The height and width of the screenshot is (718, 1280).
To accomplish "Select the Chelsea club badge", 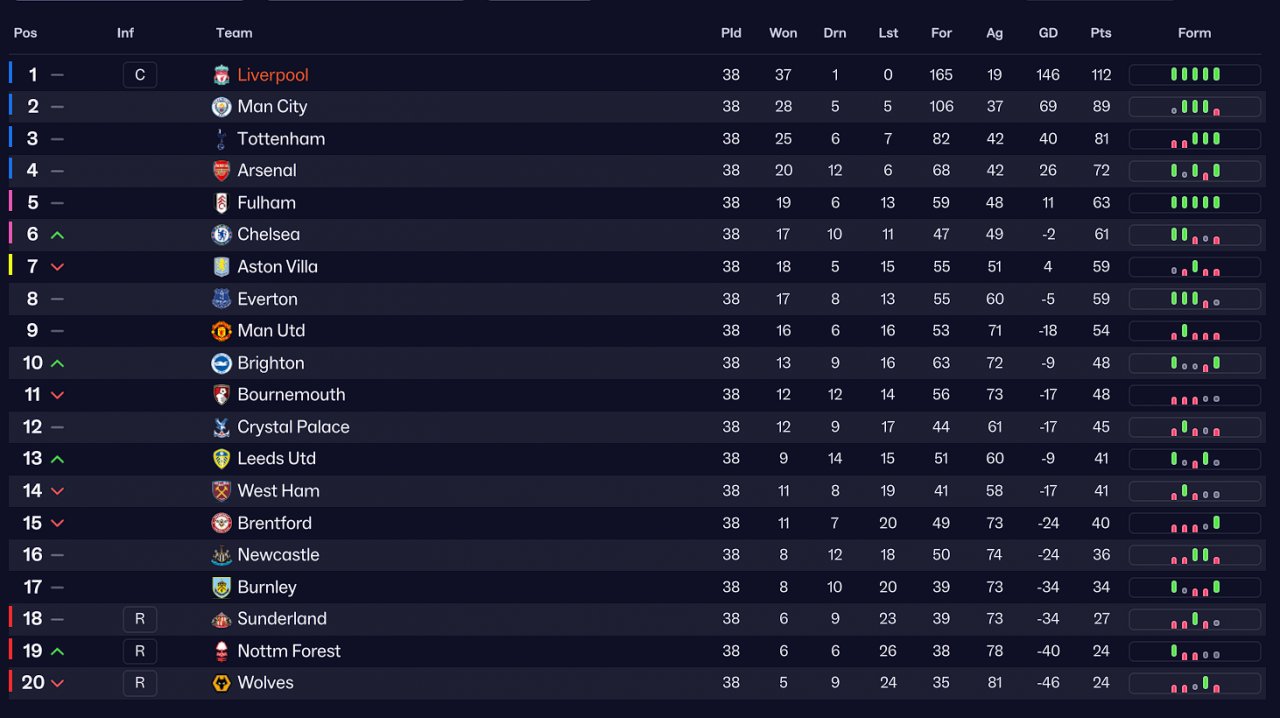I will click(x=221, y=235).
